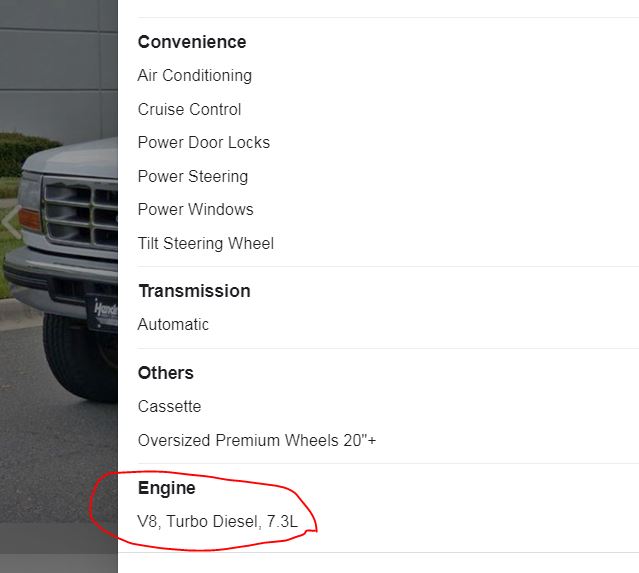Click the Automatic transmission value
639x573 pixels.
174,324
